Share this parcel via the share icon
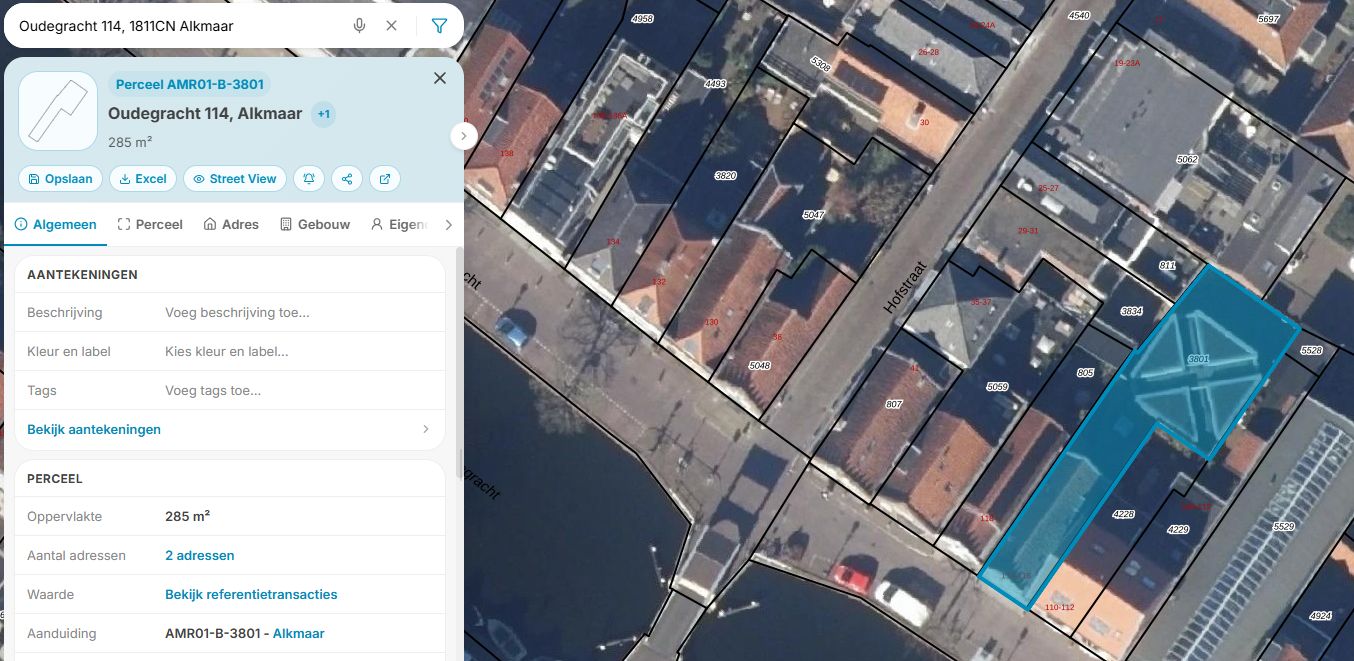 [x=347, y=179]
